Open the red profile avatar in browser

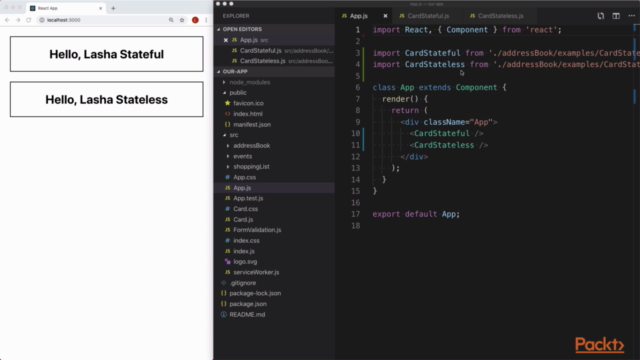[x=195, y=20]
